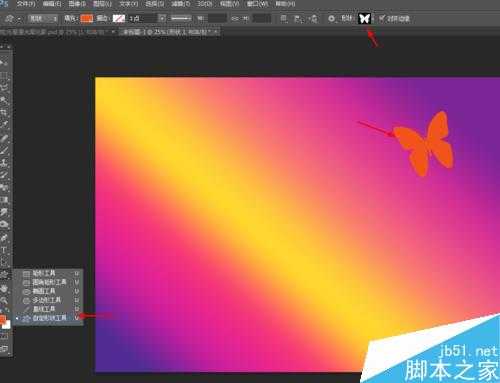
Task: Choose 自定形状工具 in the shape flyout
Action: tap(49, 318)
